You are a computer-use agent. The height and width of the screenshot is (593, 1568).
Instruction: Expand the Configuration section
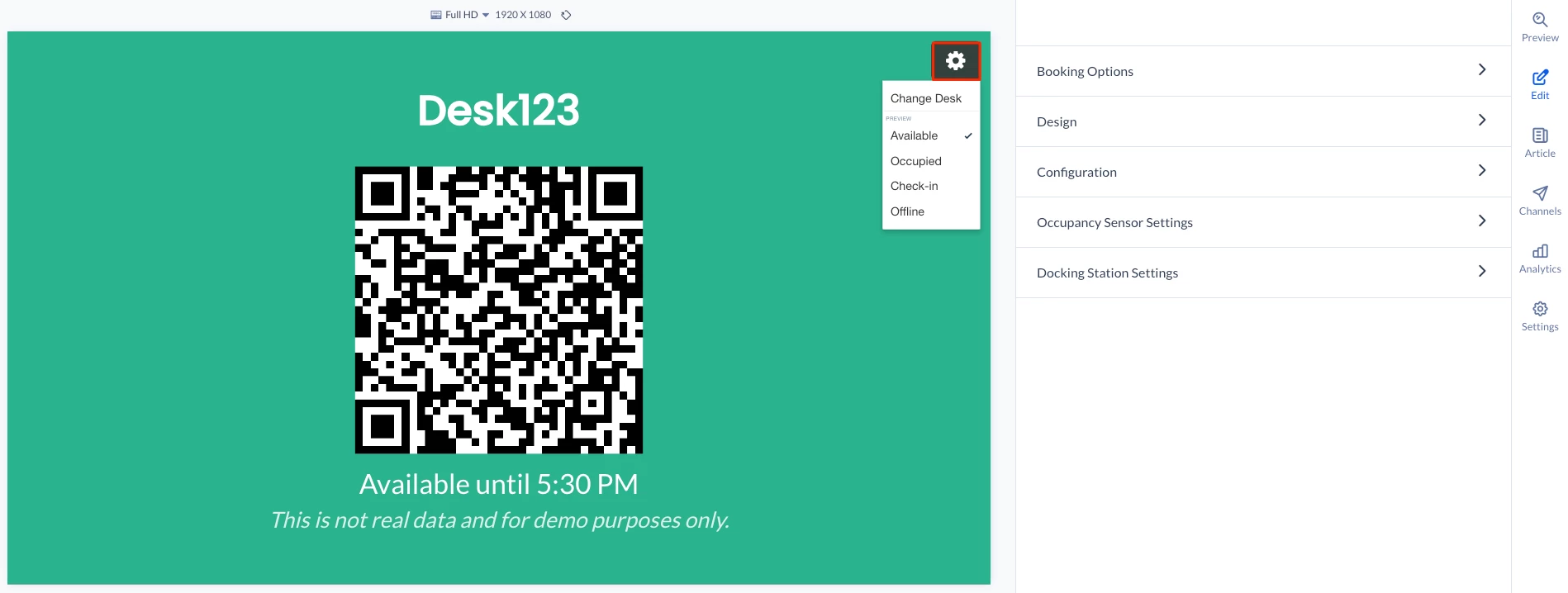tap(1263, 172)
